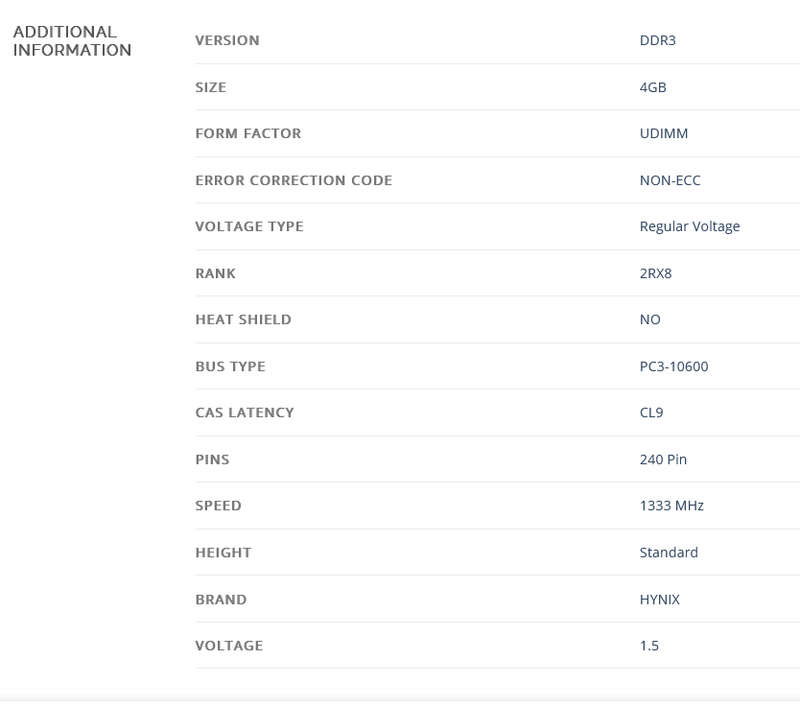Select the PC3-10600 bus type value
Viewport: 800px width, 707px height.
tap(674, 367)
